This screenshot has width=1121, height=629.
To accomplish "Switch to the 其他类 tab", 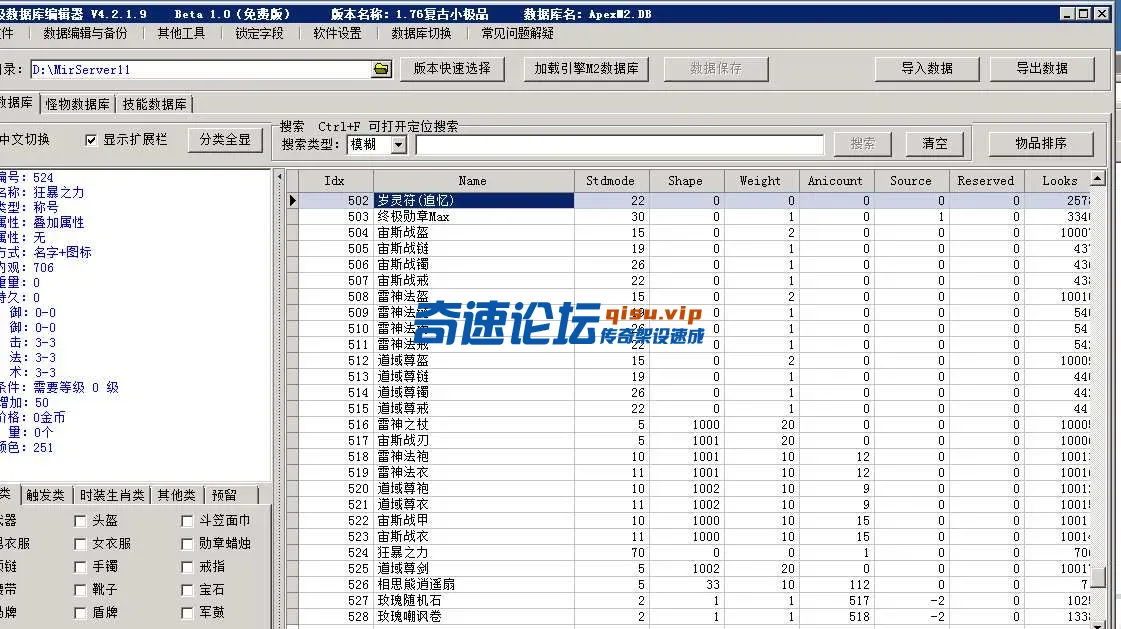I will coord(177,495).
